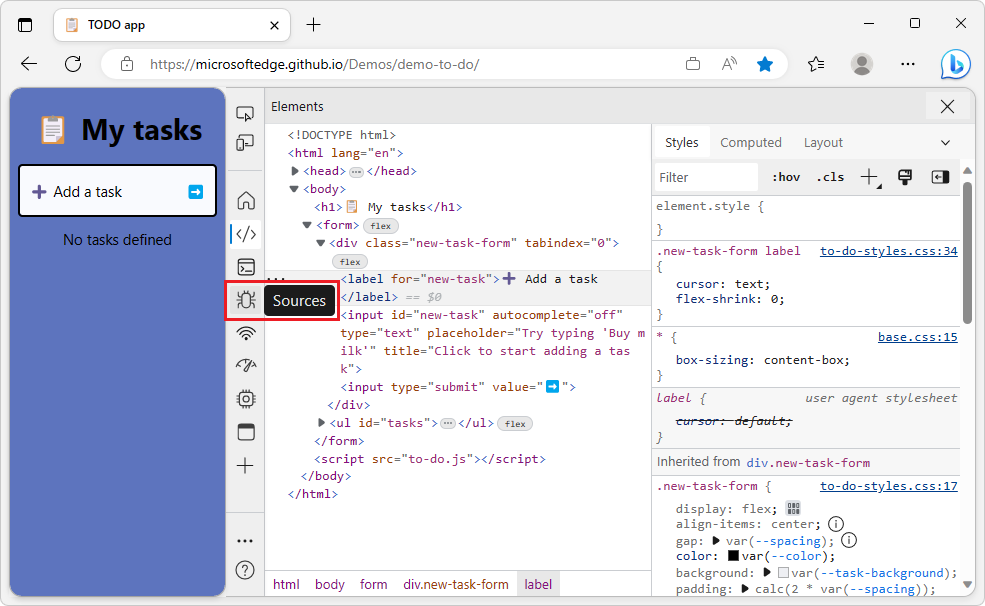The height and width of the screenshot is (606, 985).
Task: Show more Styles pane tabs chevron
Action: 945,143
